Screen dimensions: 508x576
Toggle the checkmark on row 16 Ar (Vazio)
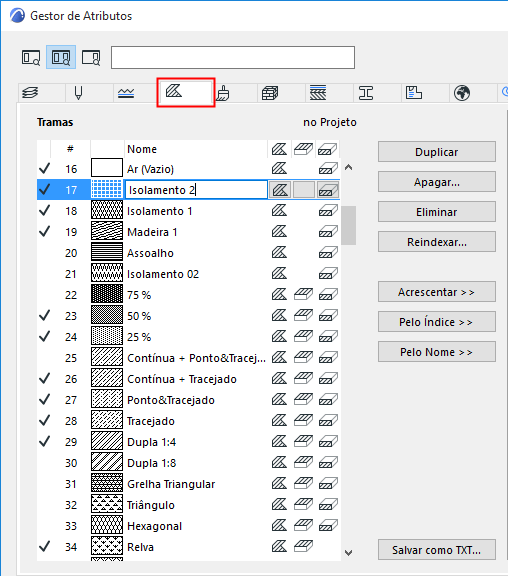coord(44,169)
